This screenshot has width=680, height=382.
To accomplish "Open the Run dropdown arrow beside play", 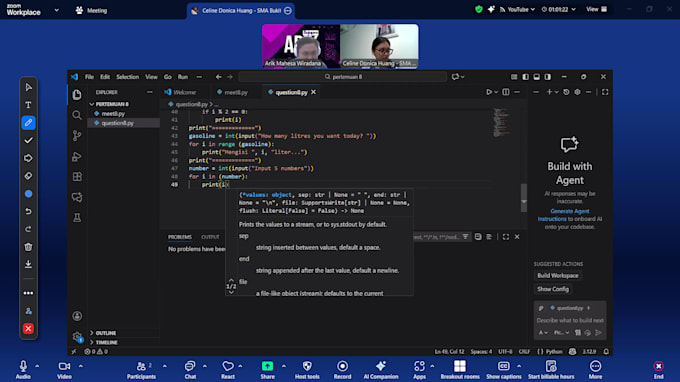I will tap(496, 92).
